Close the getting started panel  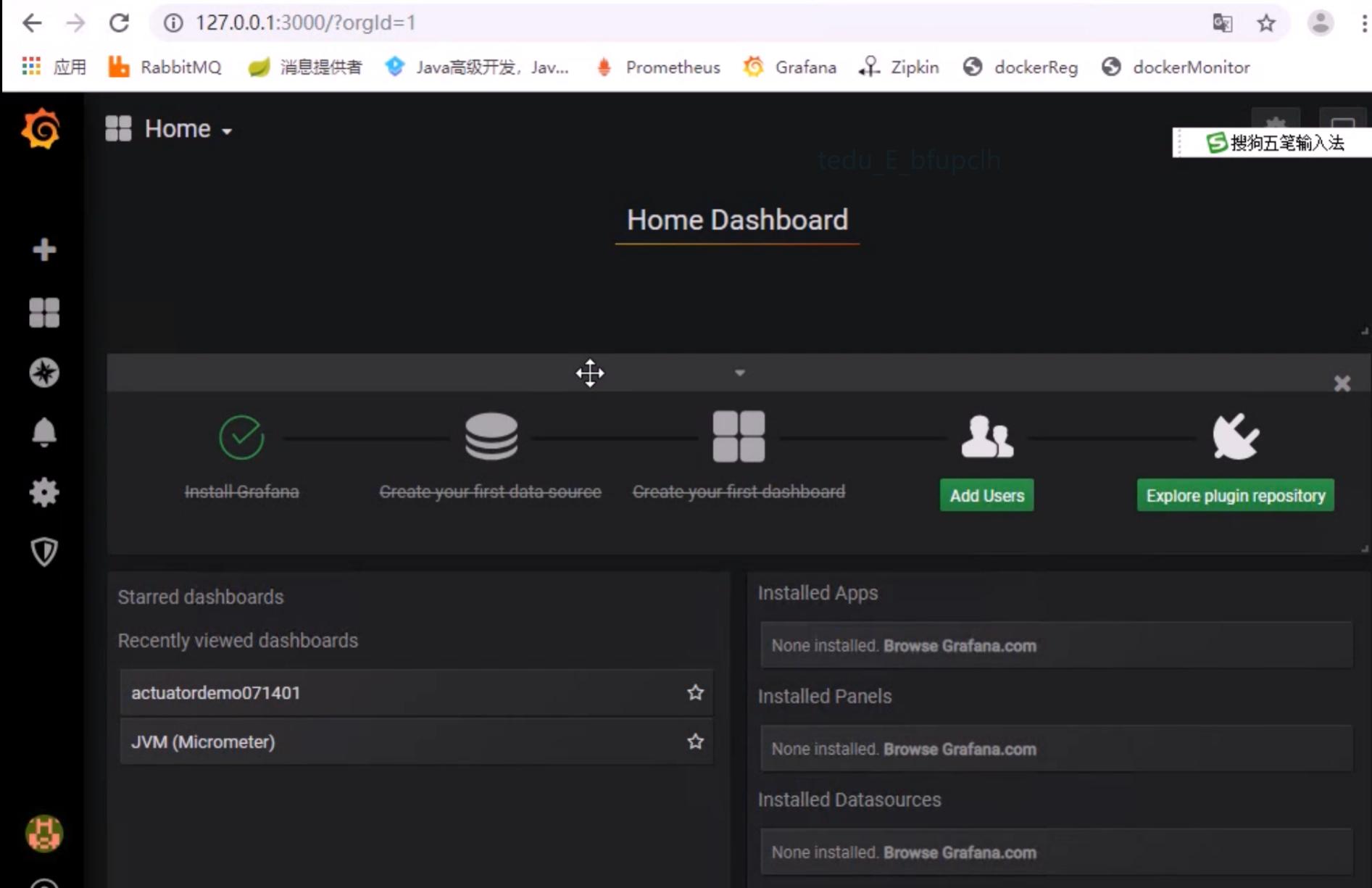click(1342, 383)
